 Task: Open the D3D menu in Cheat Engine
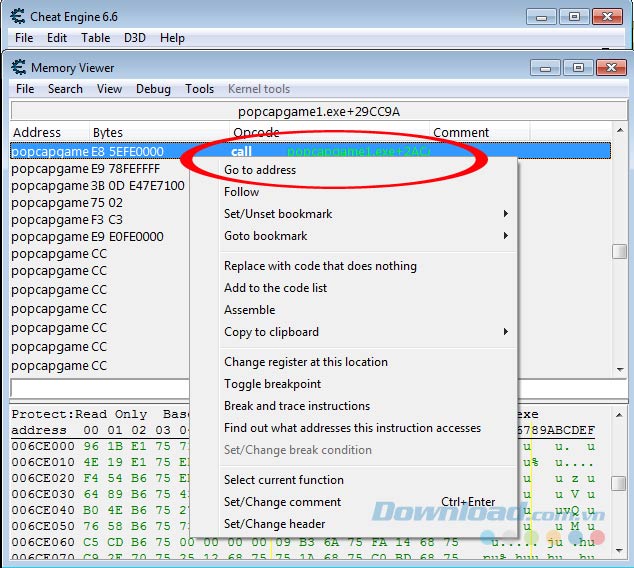click(x=134, y=38)
